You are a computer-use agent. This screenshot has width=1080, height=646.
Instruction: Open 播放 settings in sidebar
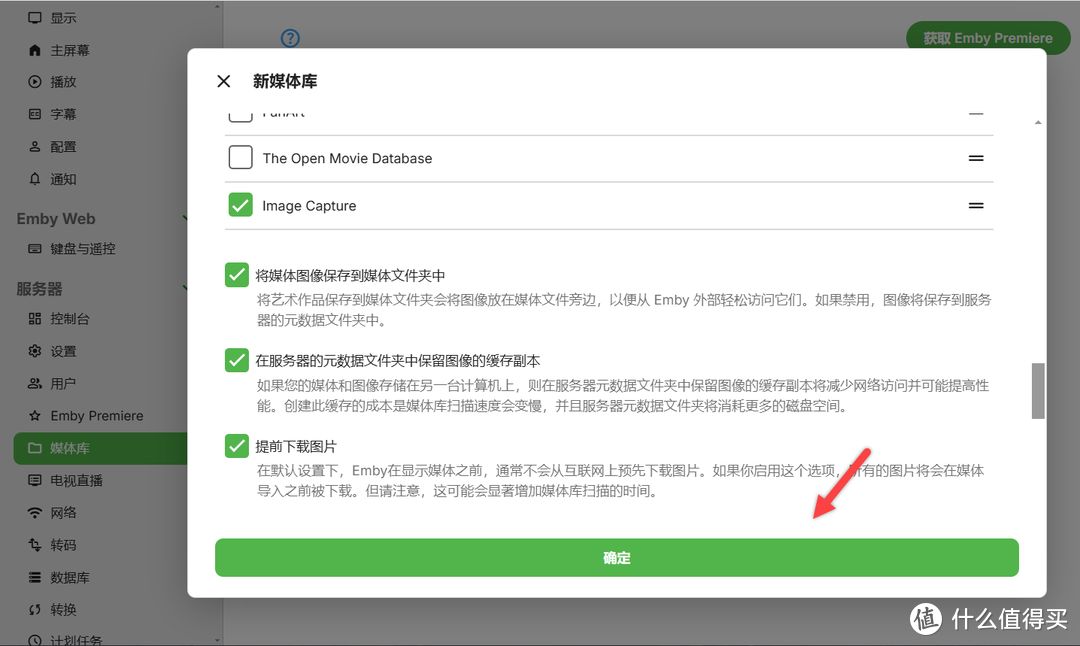tap(63, 82)
